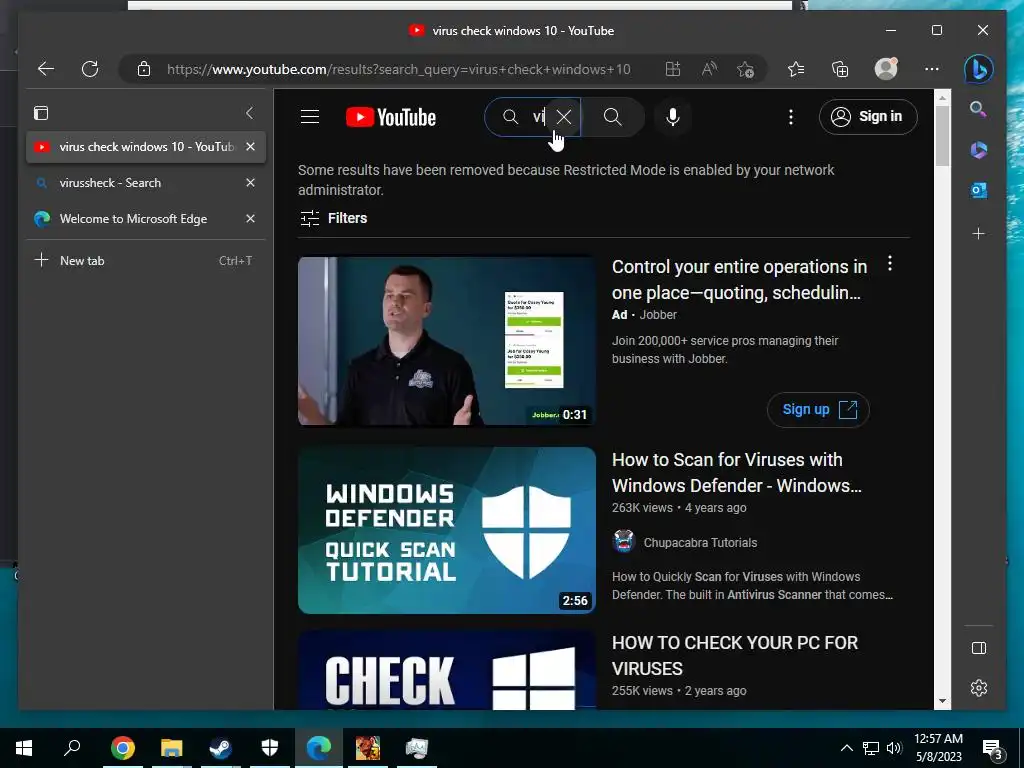This screenshot has width=1024, height=768.
Task: Clear the YouTube search box text
Action: [x=564, y=117]
